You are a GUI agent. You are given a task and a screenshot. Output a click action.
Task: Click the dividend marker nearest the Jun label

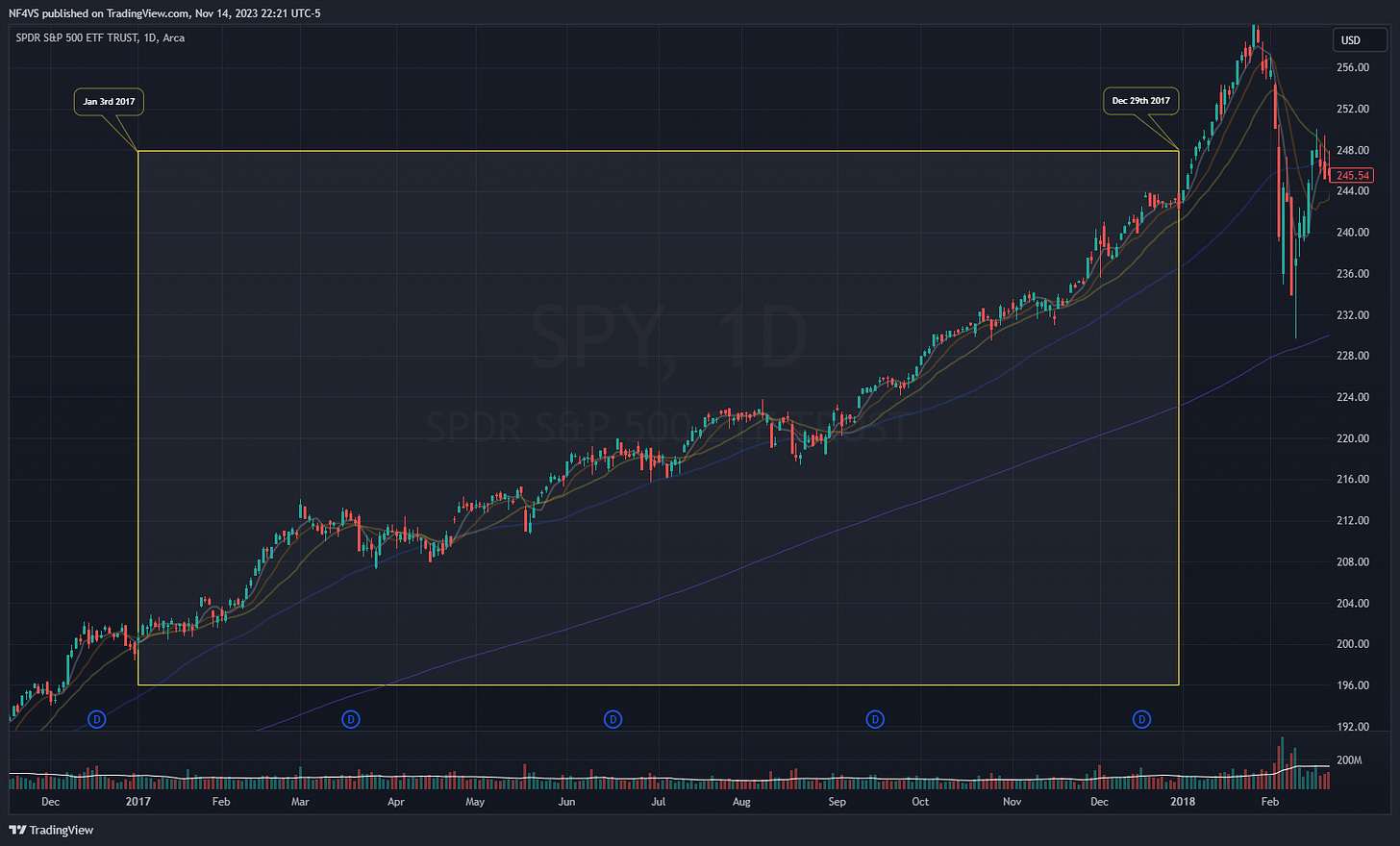tap(612, 719)
